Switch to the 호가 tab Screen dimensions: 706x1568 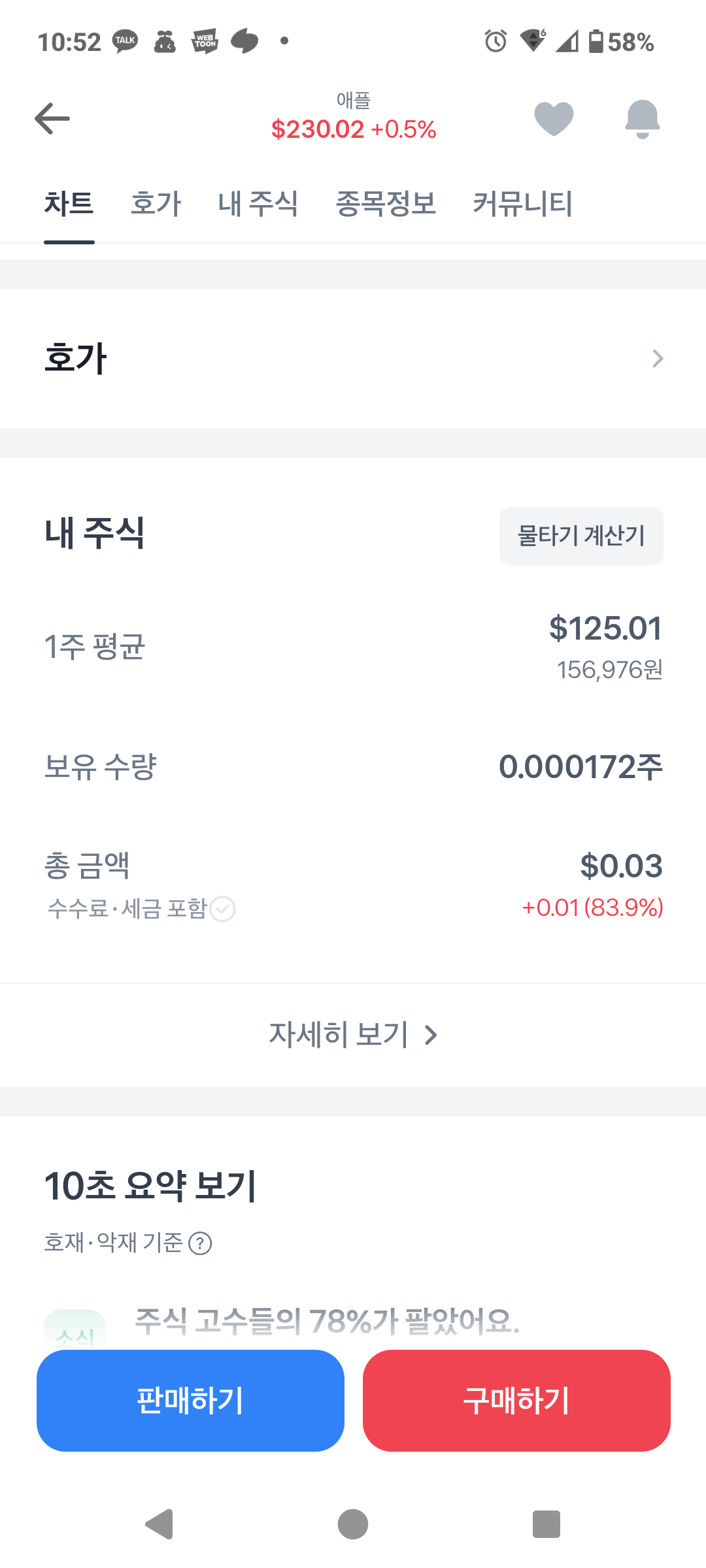pyautogui.click(x=156, y=203)
